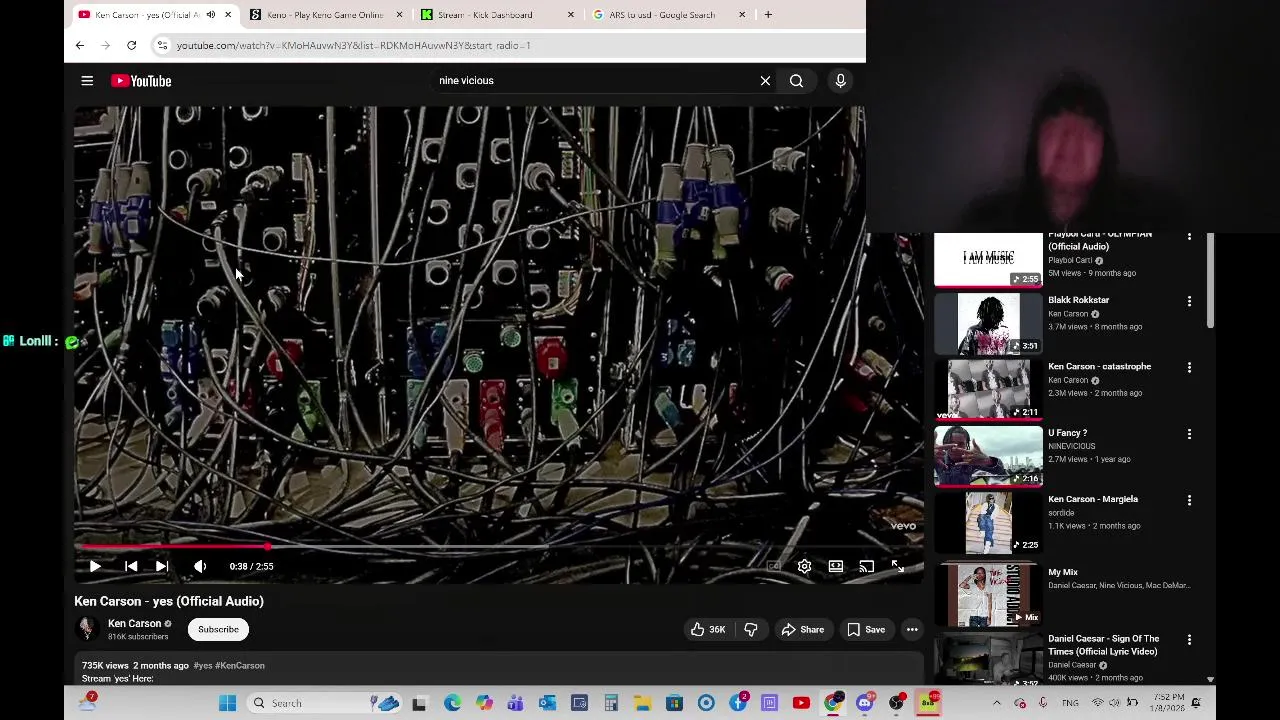Image resolution: width=1280 pixels, height=720 pixels.
Task: Open the My Mix playlist title
Action: (1063, 572)
